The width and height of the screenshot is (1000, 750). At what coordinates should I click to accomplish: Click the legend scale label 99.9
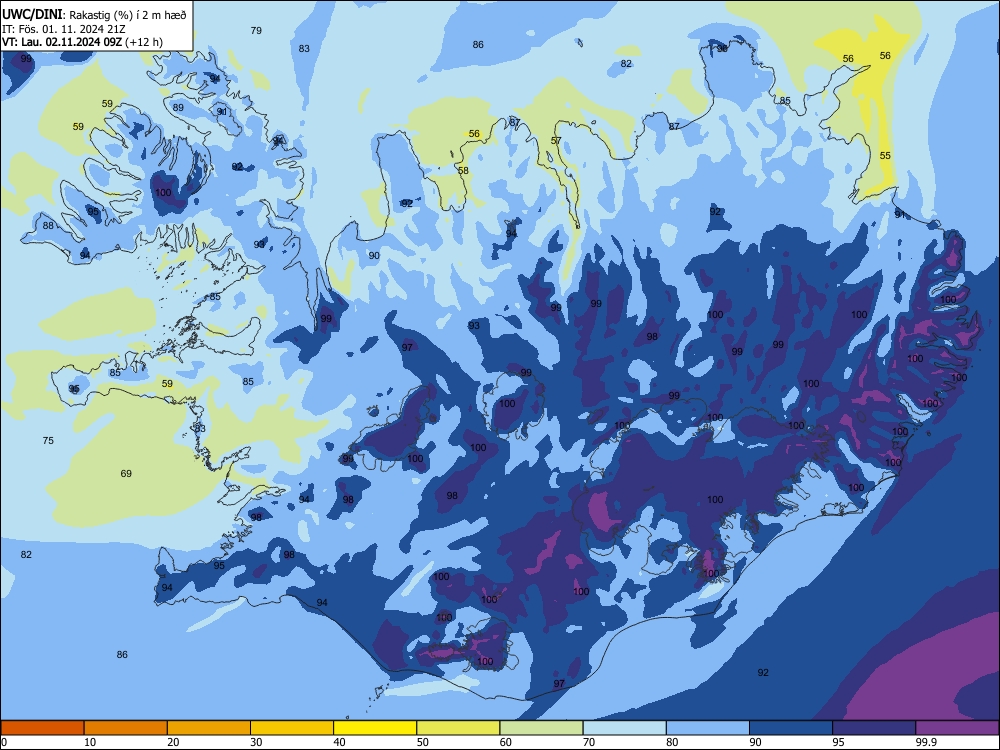click(925, 742)
